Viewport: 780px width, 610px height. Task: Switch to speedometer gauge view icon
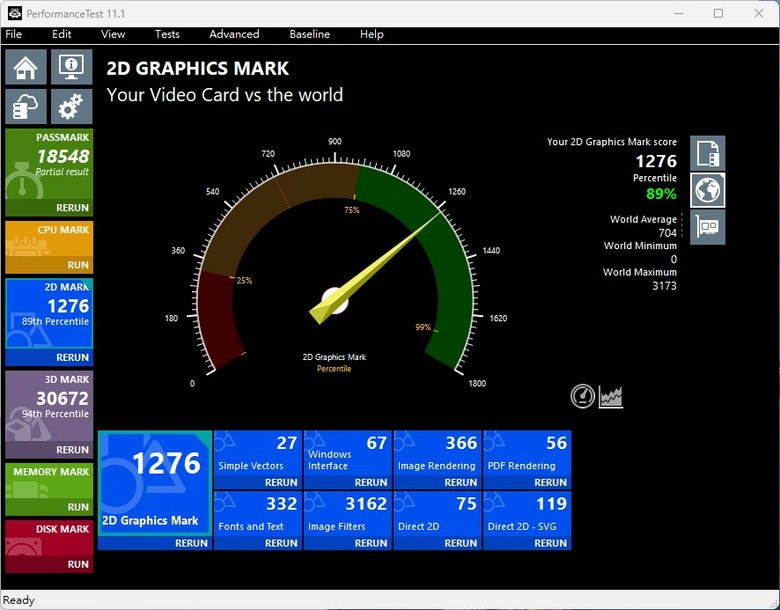[583, 397]
